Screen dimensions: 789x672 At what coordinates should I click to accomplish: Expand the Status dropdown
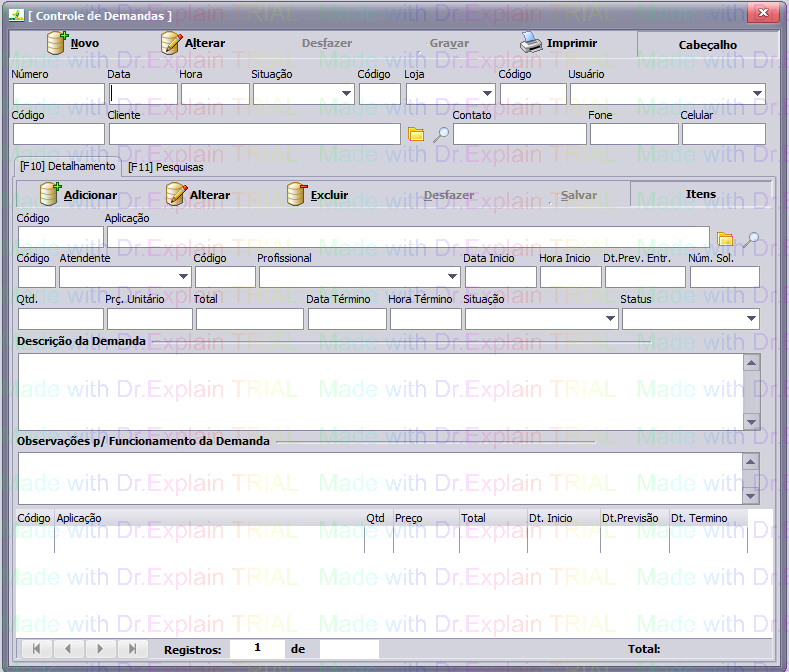pyautogui.click(x=750, y=319)
